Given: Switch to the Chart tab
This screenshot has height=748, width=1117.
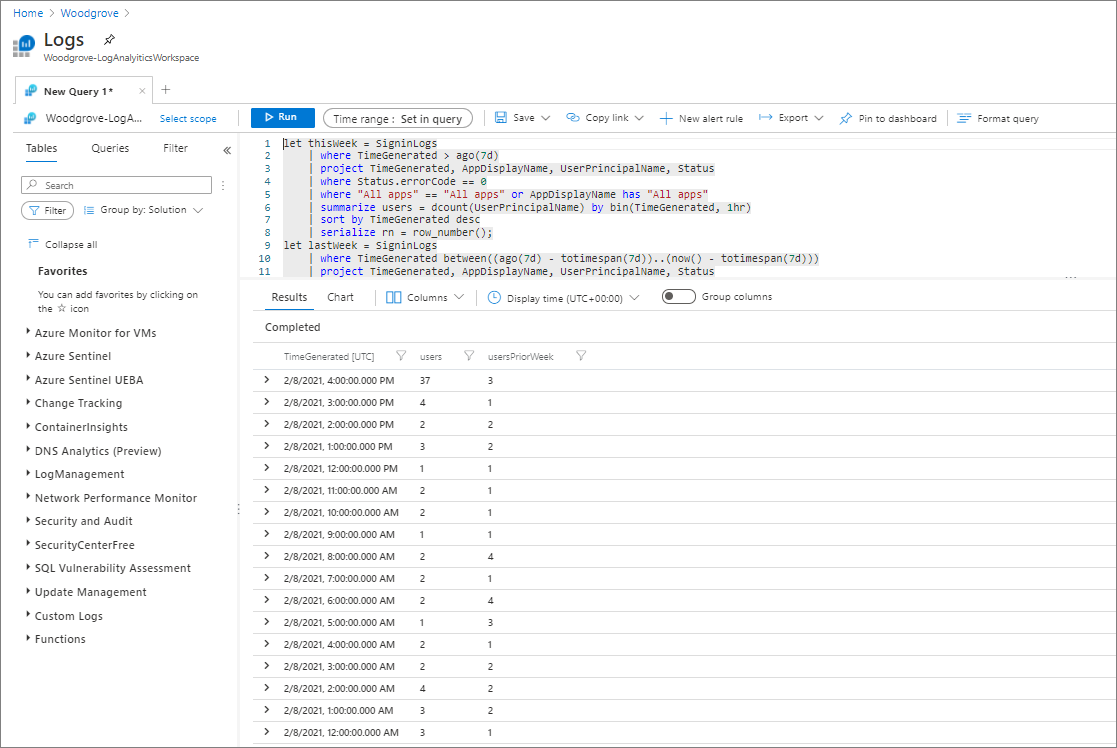Looking at the screenshot, I should click(x=340, y=297).
